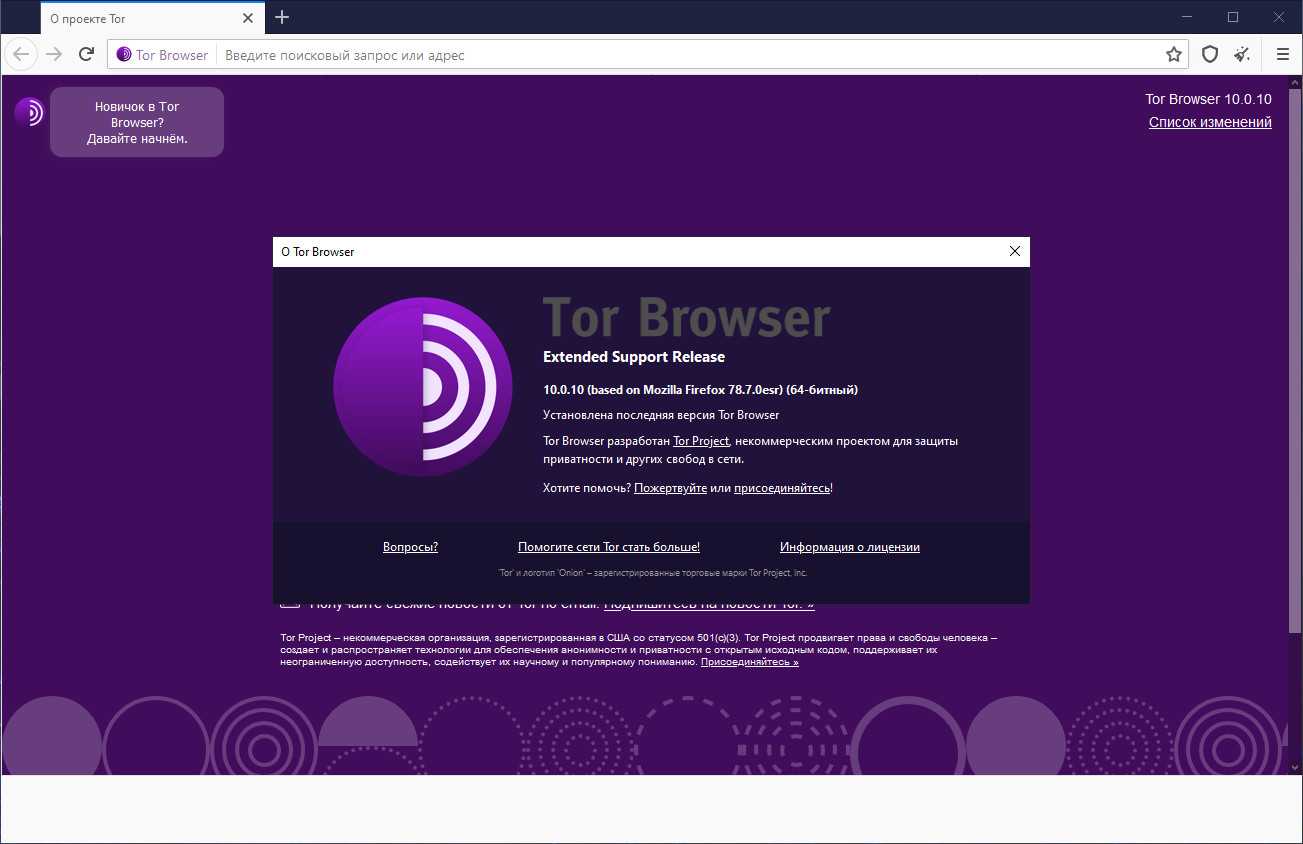Close the Tor Browser window
The image size is (1303, 844).
point(1279,17)
